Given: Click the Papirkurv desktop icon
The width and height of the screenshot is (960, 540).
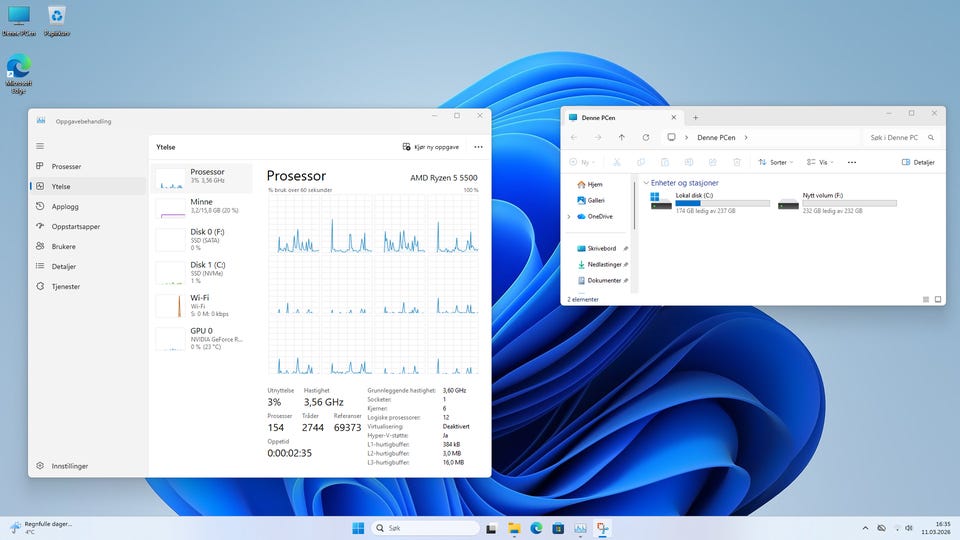Looking at the screenshot, I should point(56,16).
